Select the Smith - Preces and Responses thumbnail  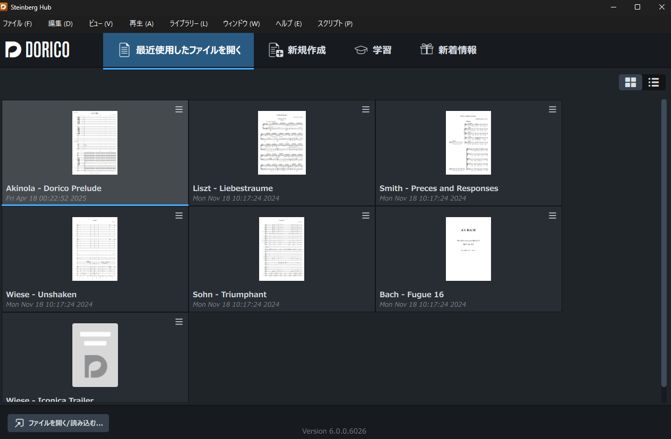468,142
